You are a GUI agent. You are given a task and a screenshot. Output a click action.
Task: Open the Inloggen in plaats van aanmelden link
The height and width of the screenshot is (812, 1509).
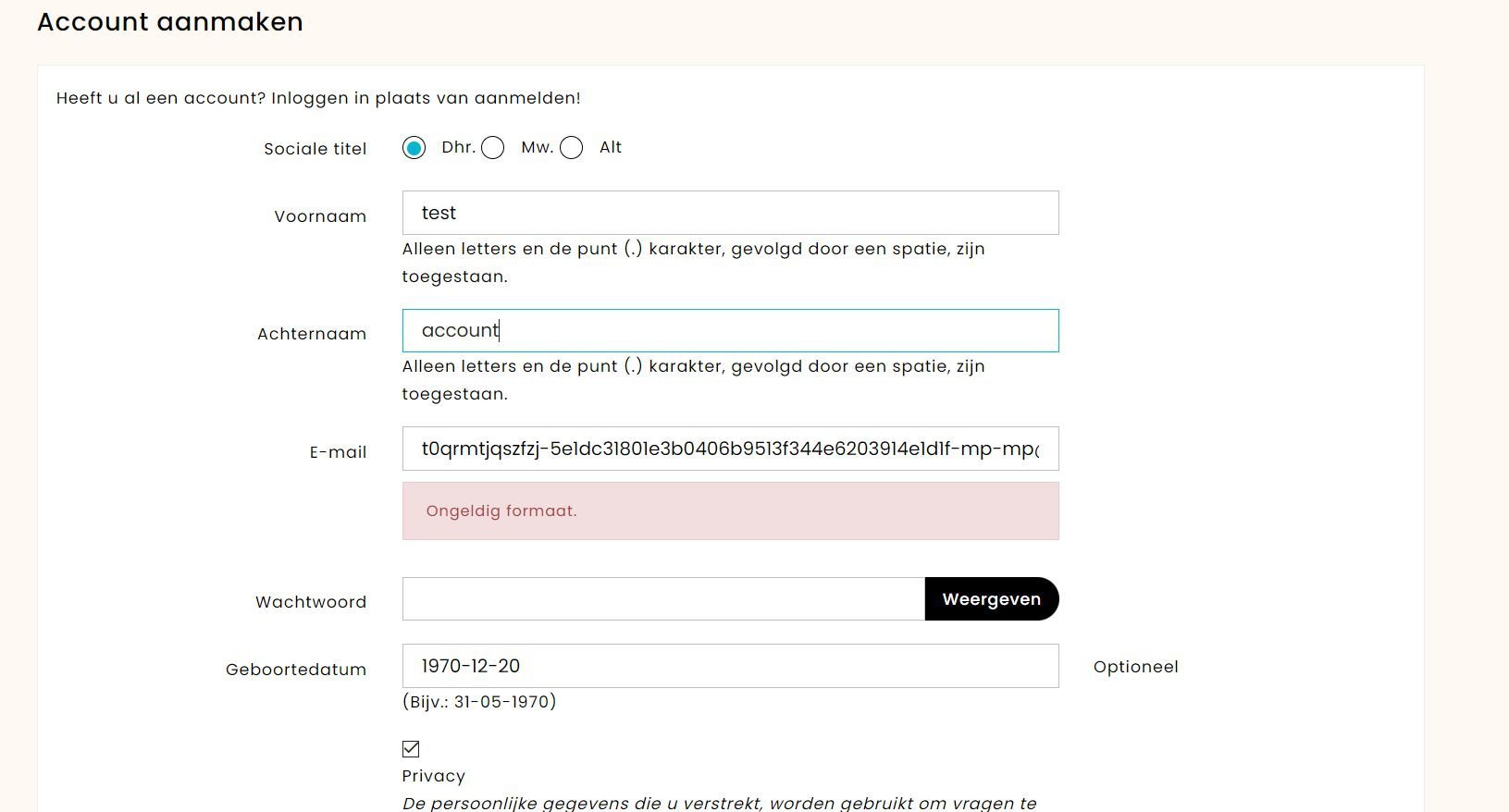426,98
